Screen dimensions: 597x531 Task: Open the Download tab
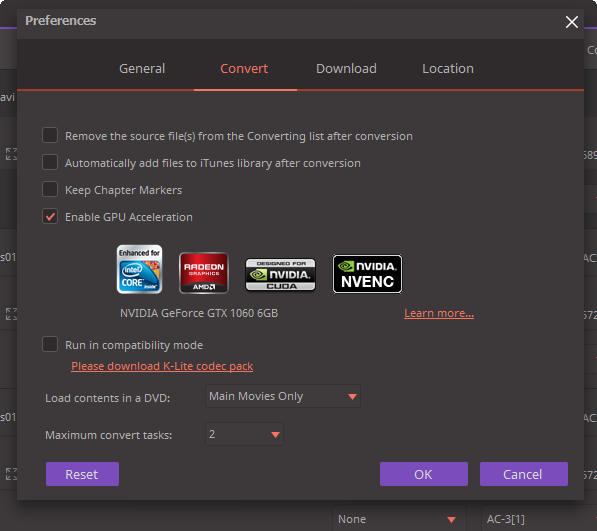346,69
